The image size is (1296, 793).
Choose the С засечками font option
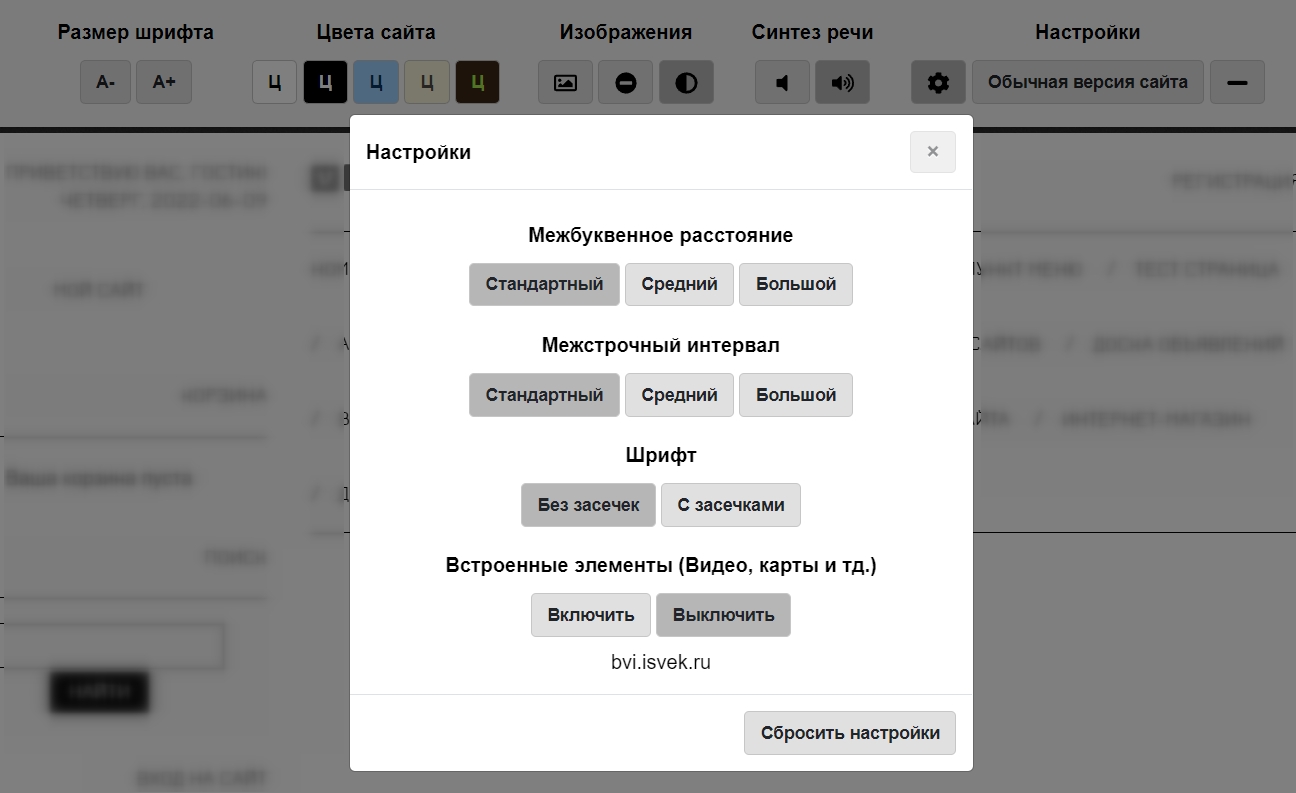click(730, 504)
